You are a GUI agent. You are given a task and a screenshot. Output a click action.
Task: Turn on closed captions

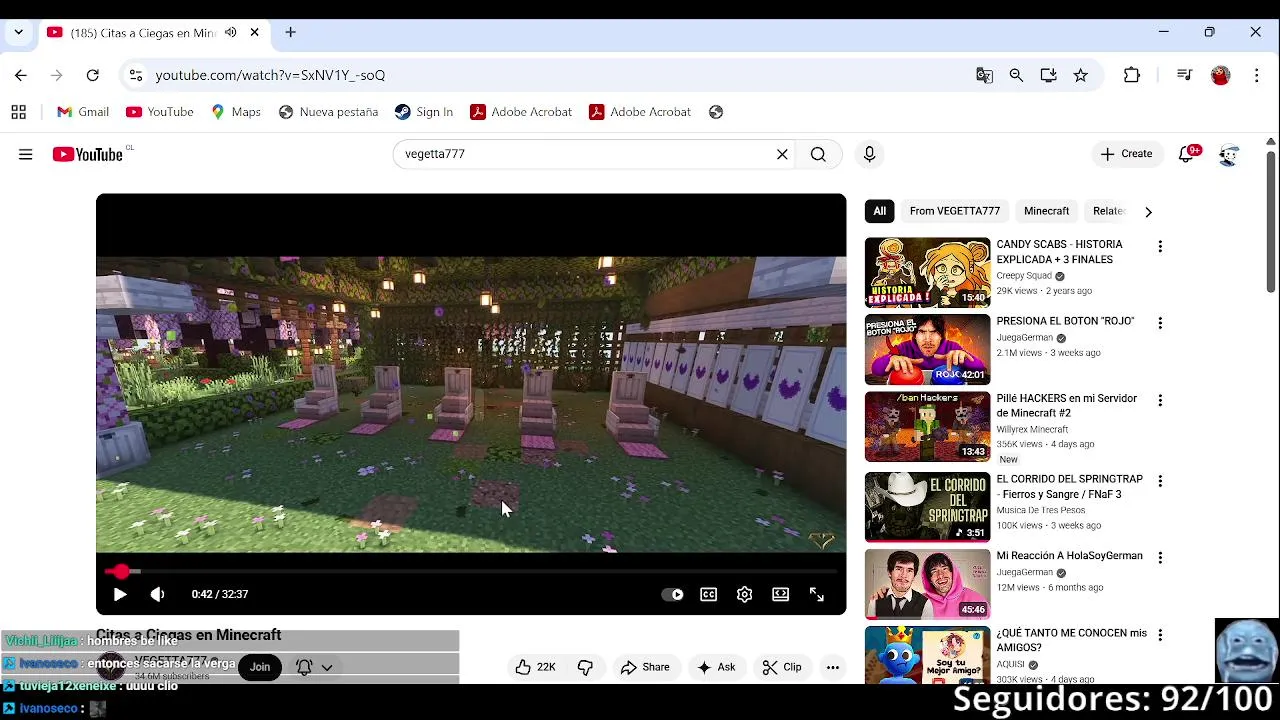[x=709, y=594]
